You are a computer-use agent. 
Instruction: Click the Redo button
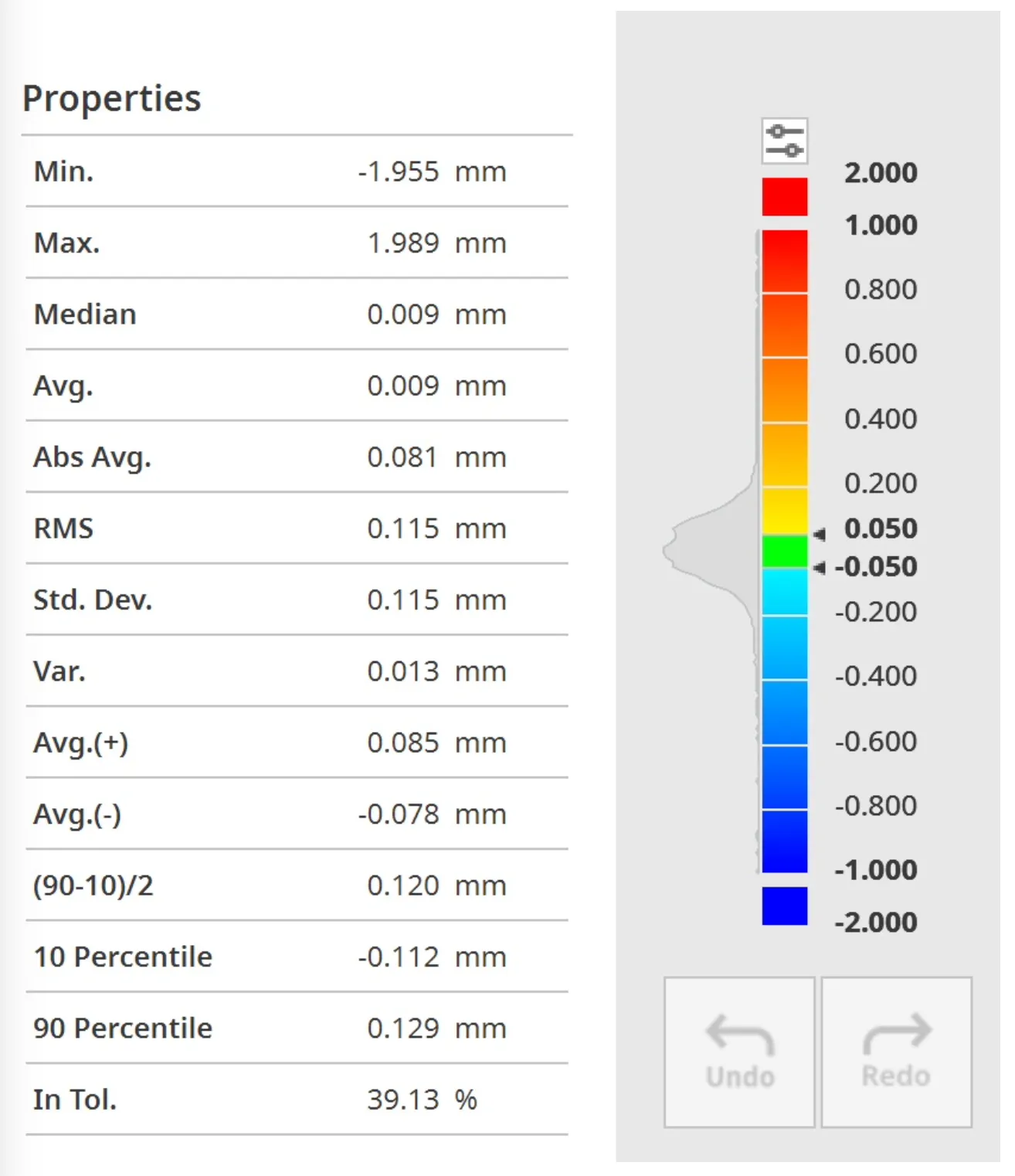tap(896, 1052)
